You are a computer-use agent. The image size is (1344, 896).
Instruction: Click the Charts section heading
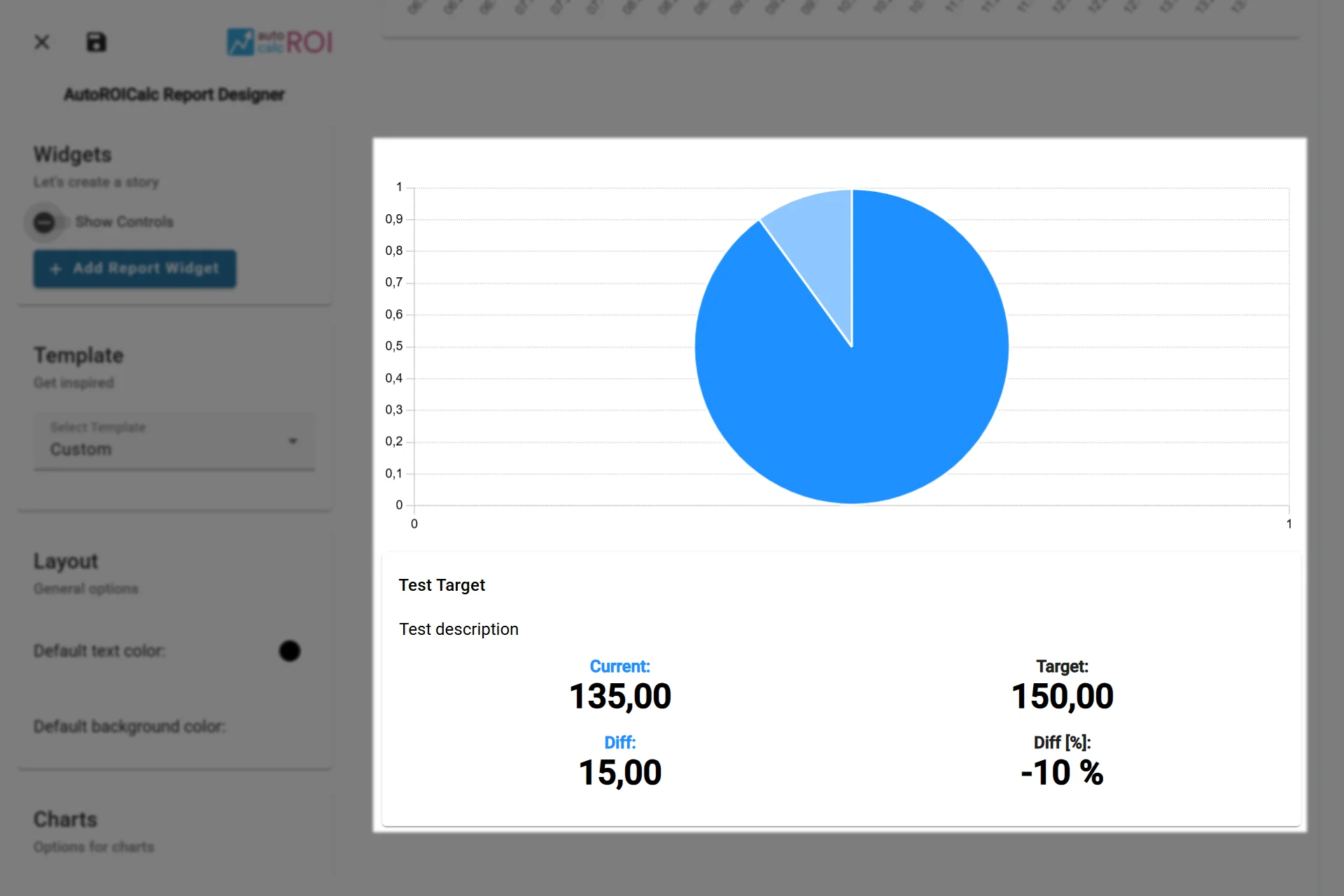point(65,819)
